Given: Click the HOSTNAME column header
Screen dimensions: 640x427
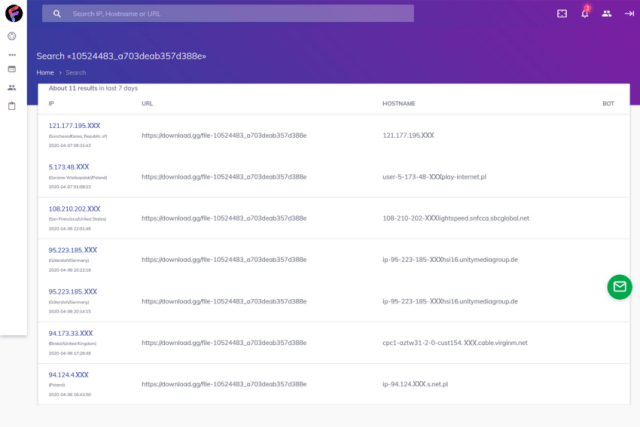Looking at the screenshot, I should click(x=399, y=103).
